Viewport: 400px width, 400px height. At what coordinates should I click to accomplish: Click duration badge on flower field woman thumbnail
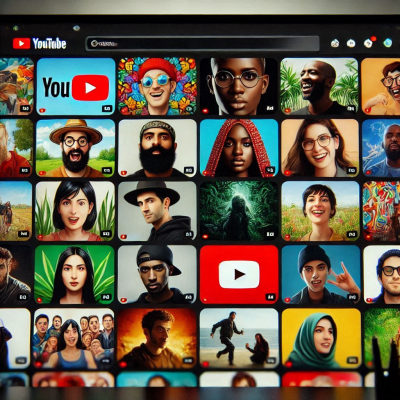(352, 234)
